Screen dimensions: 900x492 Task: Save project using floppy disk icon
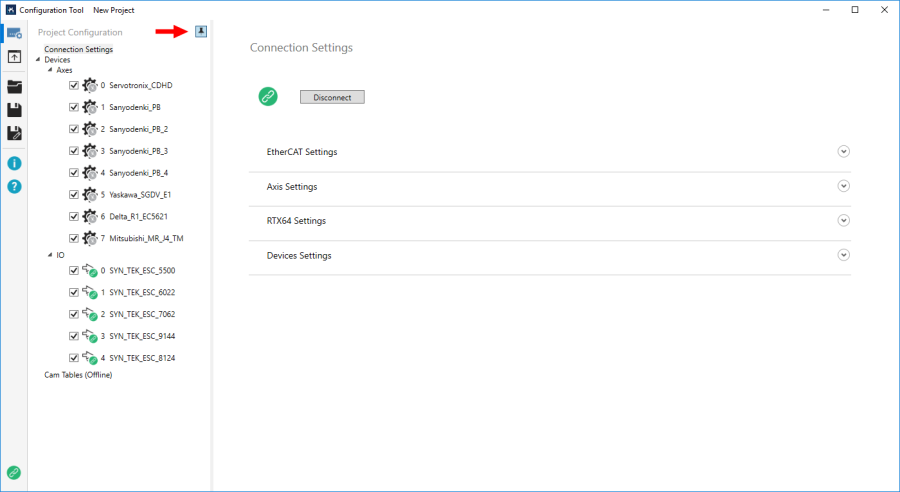(14, 110)
